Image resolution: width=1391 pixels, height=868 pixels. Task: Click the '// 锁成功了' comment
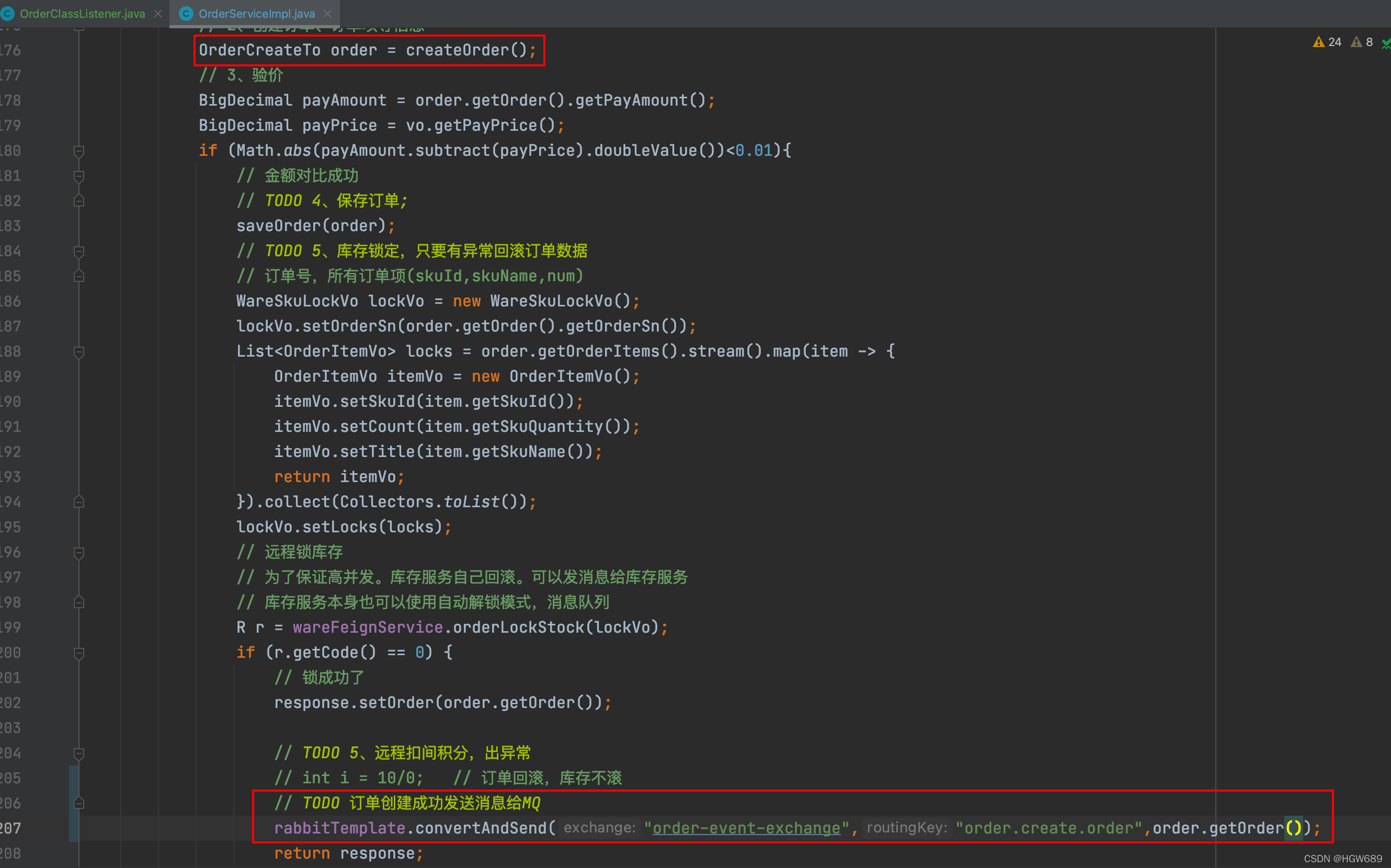(319, 678)
